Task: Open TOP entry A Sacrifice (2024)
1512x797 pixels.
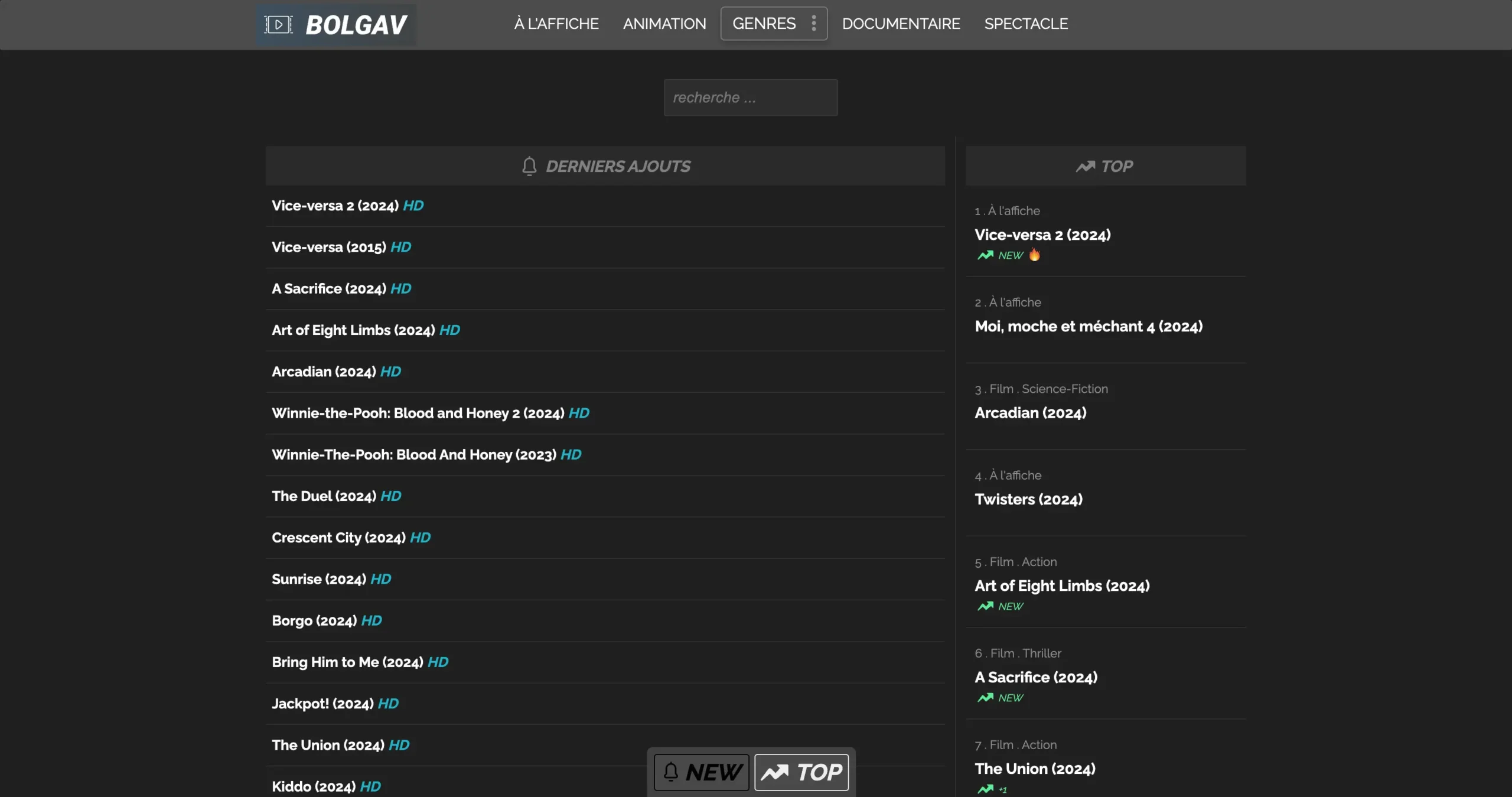Action: 1036,677
